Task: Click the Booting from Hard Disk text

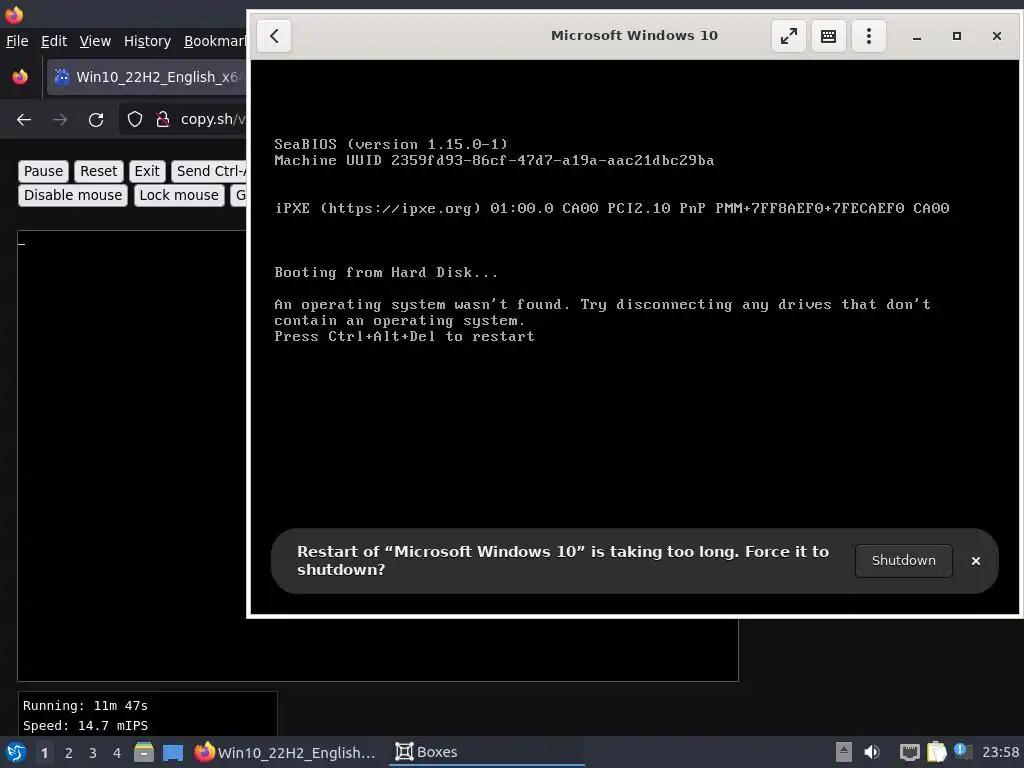Action: point(385,272)
